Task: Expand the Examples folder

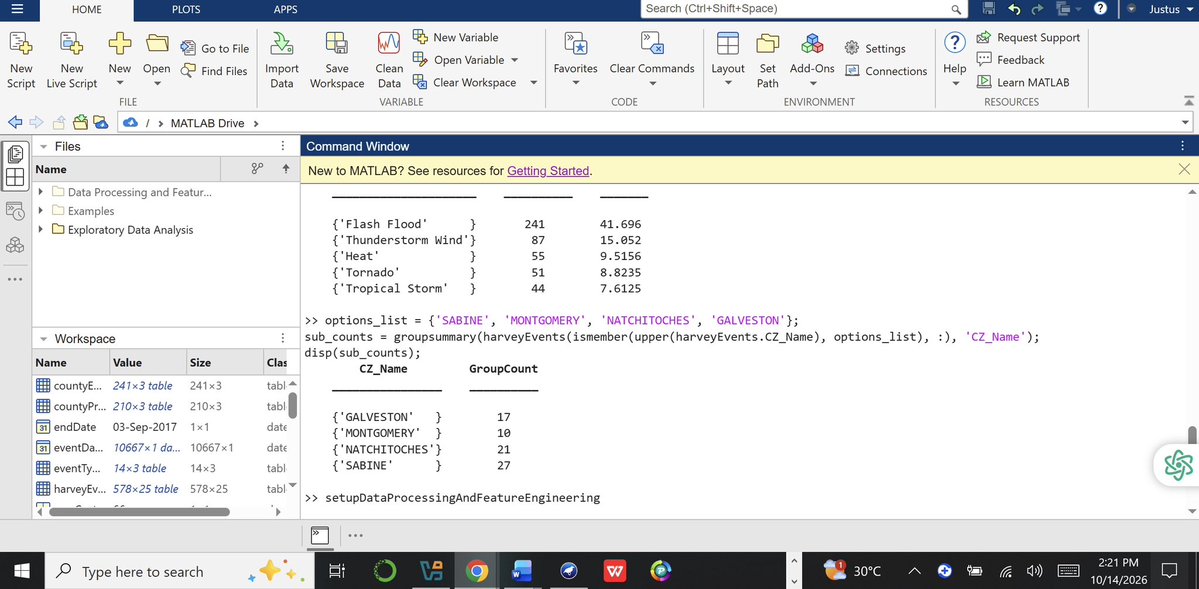Action: 41,210
